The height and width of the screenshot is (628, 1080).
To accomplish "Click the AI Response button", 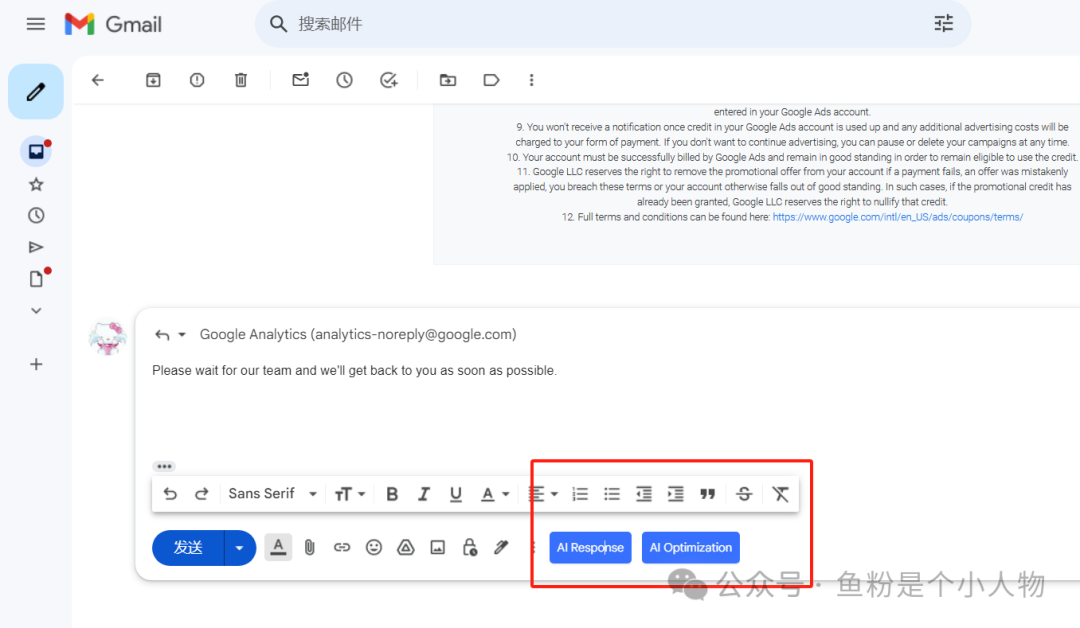I will pos(590,547).
